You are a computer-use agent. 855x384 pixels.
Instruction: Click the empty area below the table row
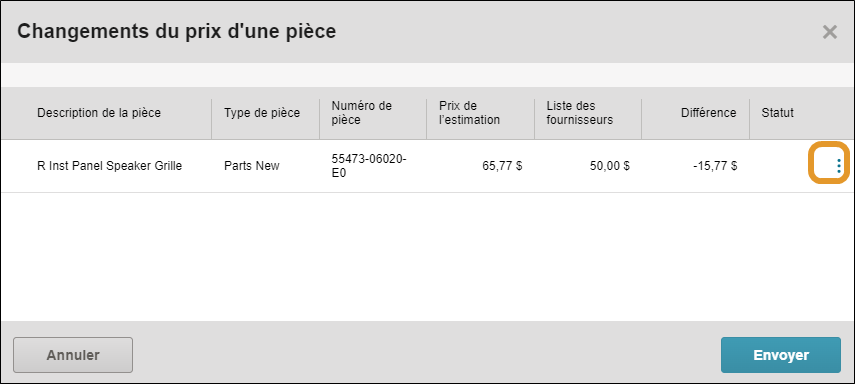tap(428, 256)
